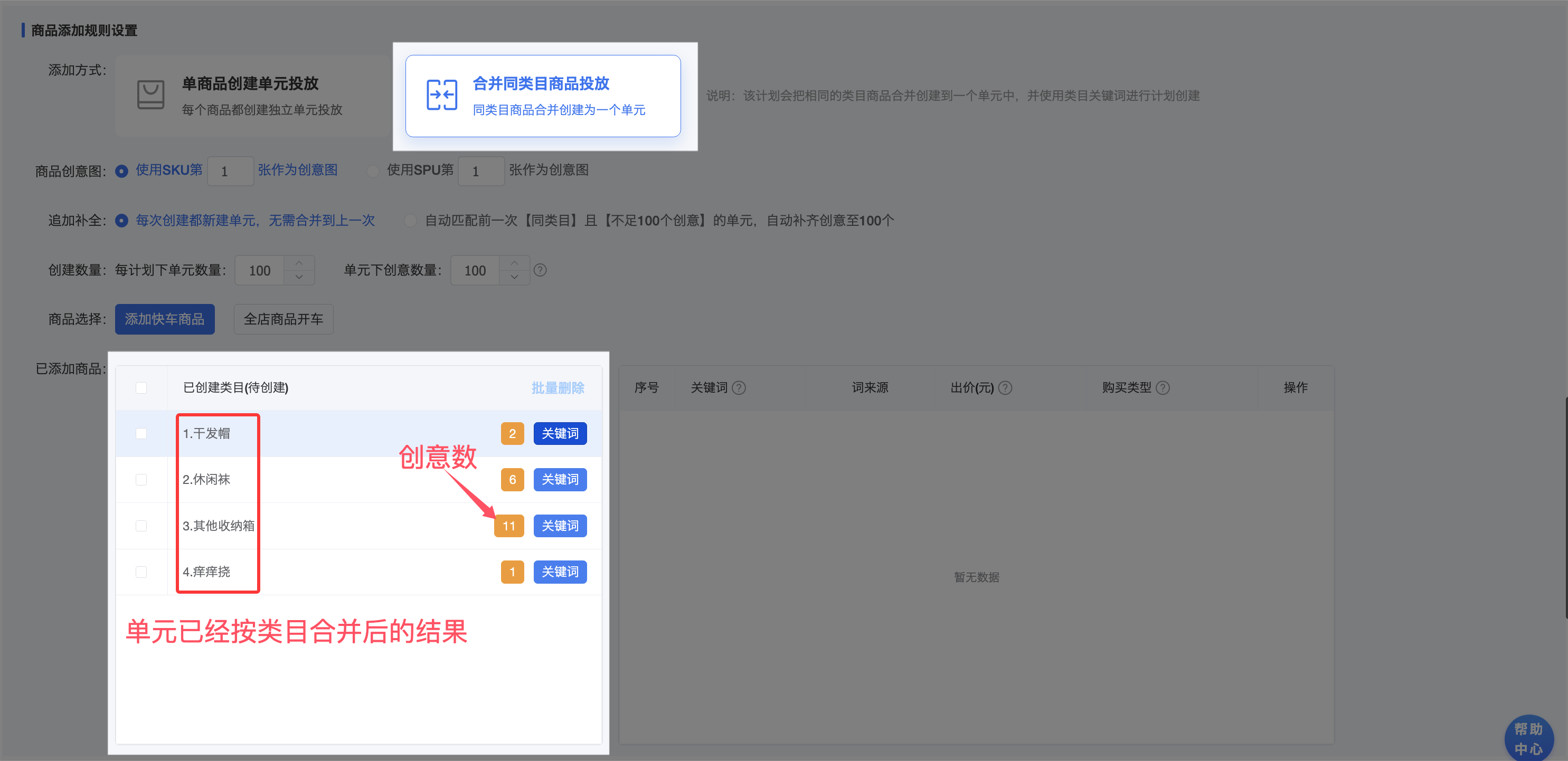This screenshot has height=761, width=1568.
Task: Toggle the select-all checkbox in category header
Action: 141,388
